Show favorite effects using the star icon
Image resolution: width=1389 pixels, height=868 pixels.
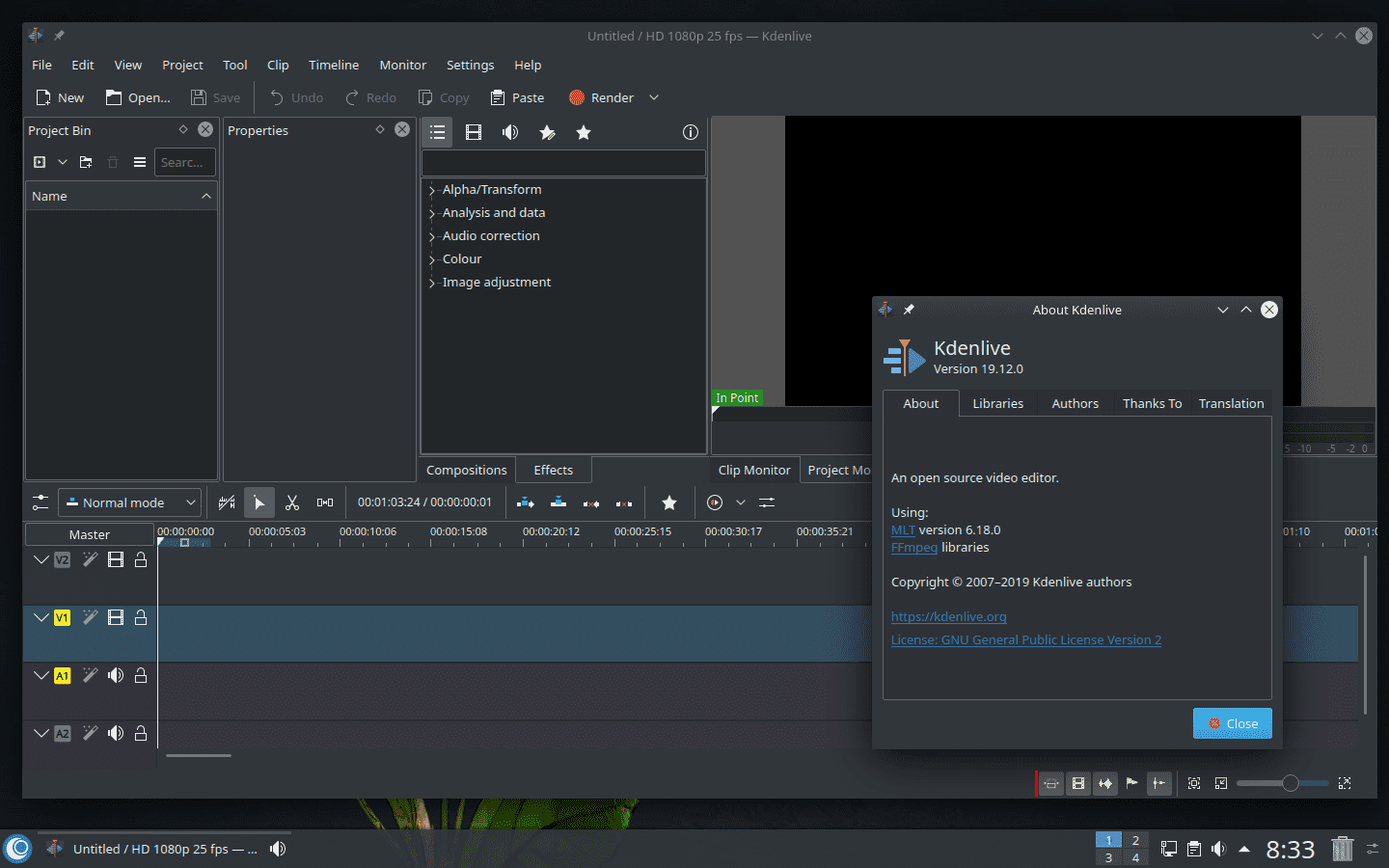pyautogui.click(x=583, y=132)
